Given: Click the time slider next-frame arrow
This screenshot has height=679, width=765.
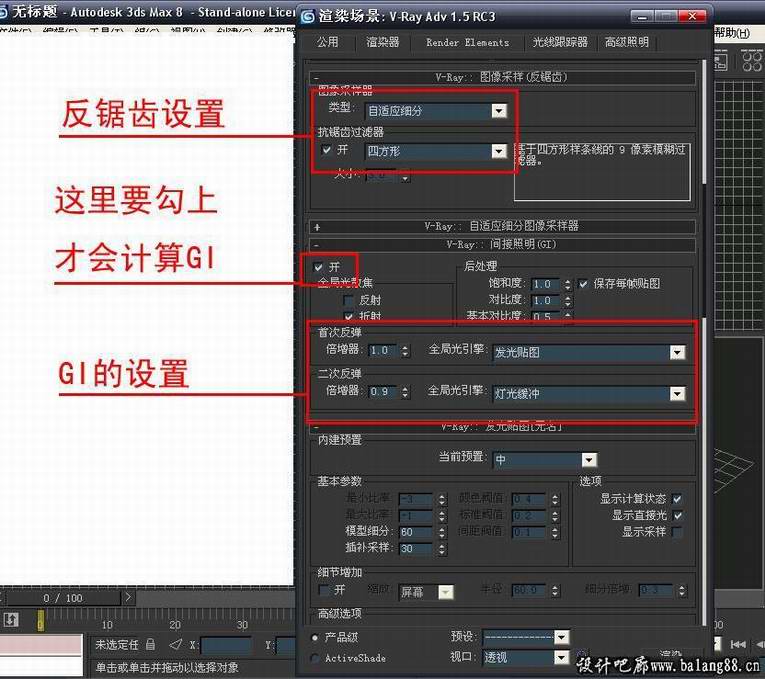Looking at the screenshot, I should [x=128, y=597].
